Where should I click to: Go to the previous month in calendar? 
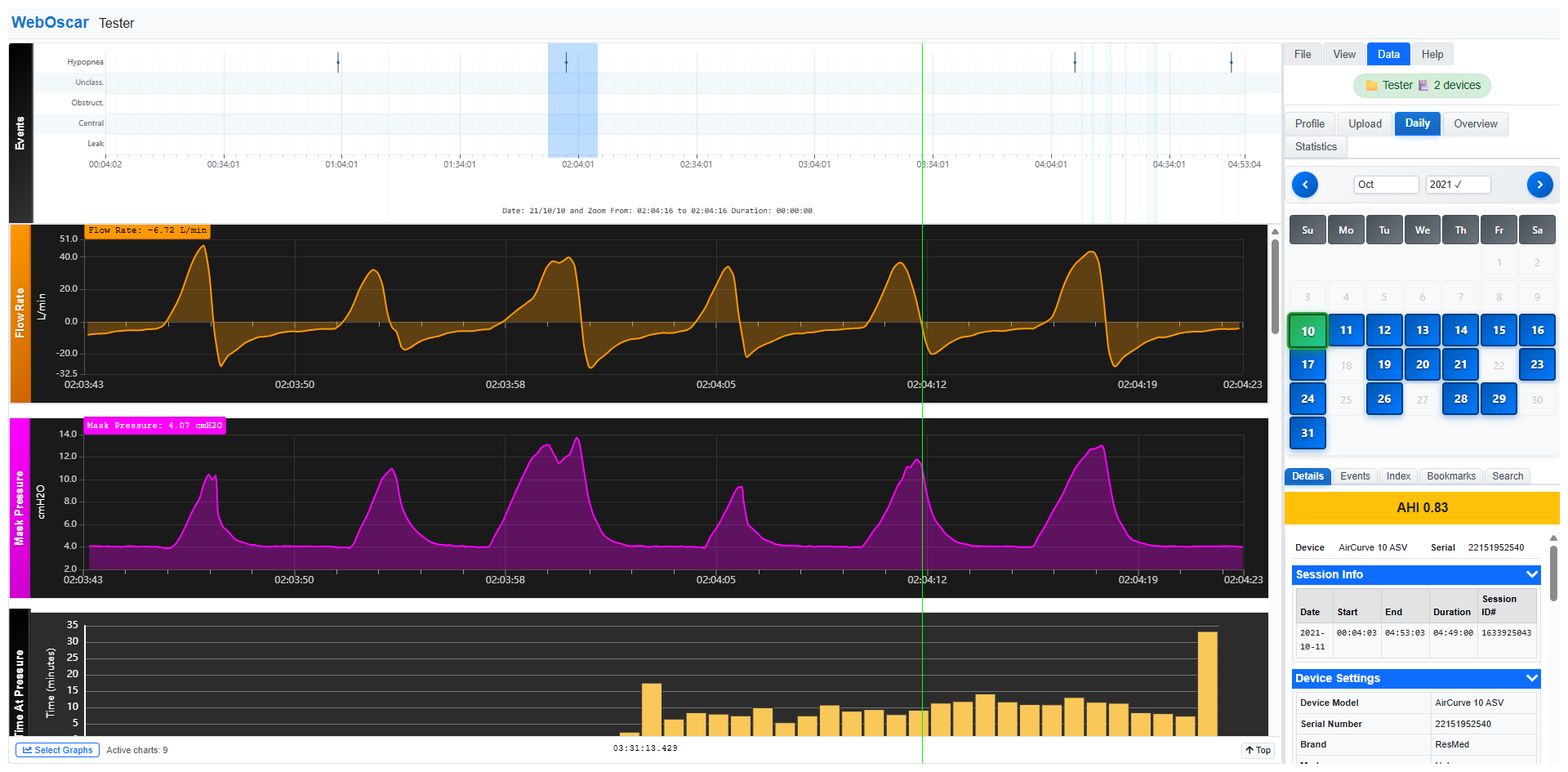click(x=1305, y=185)
